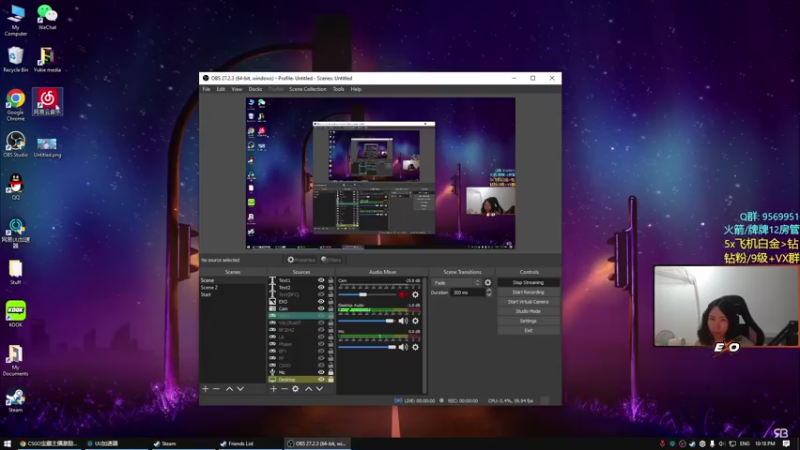Open the Scene Collection menu
The image size is (800, 450).
pos(308,89)
